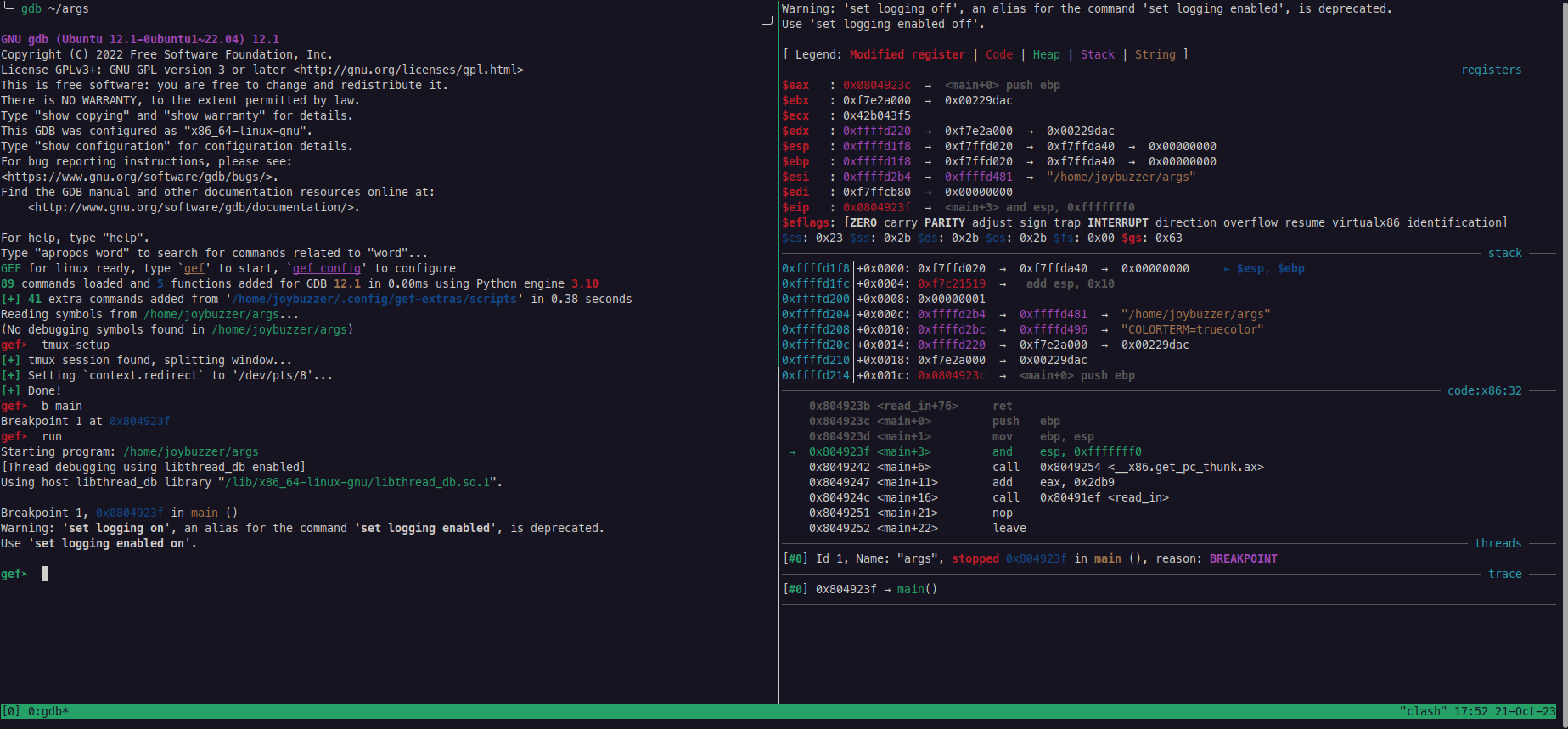The width and height of the screenshot is (1568, 729).
Task: Click the 'Stack' legend entry
Action: [1098, 54]
